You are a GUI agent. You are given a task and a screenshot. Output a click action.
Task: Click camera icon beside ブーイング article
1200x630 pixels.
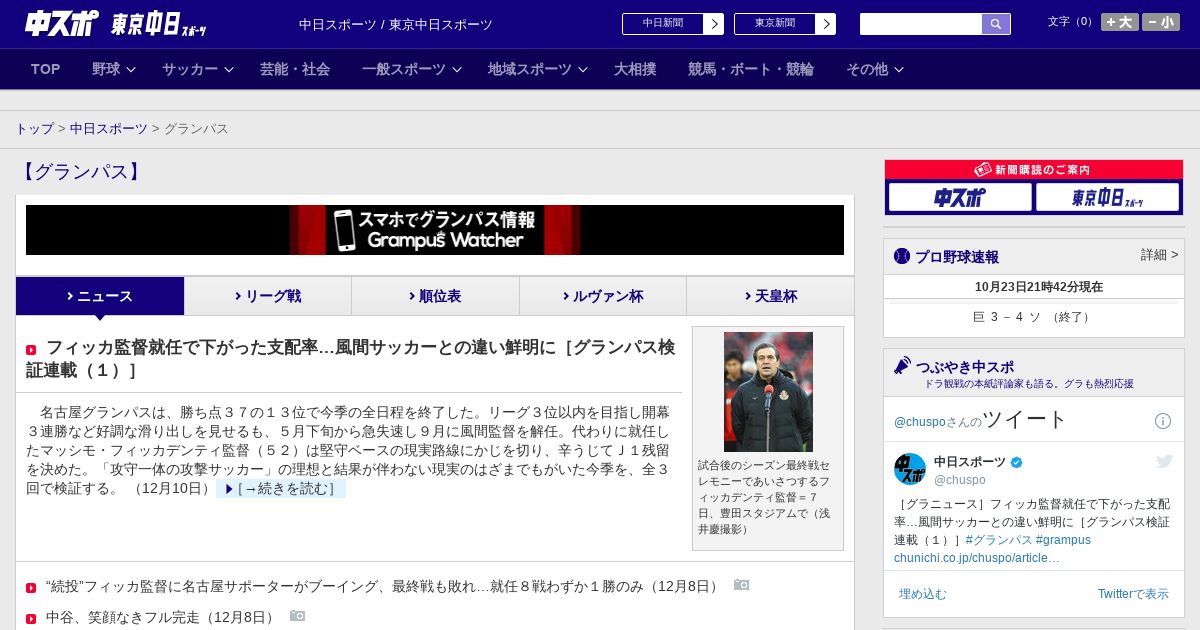(741, 585)
